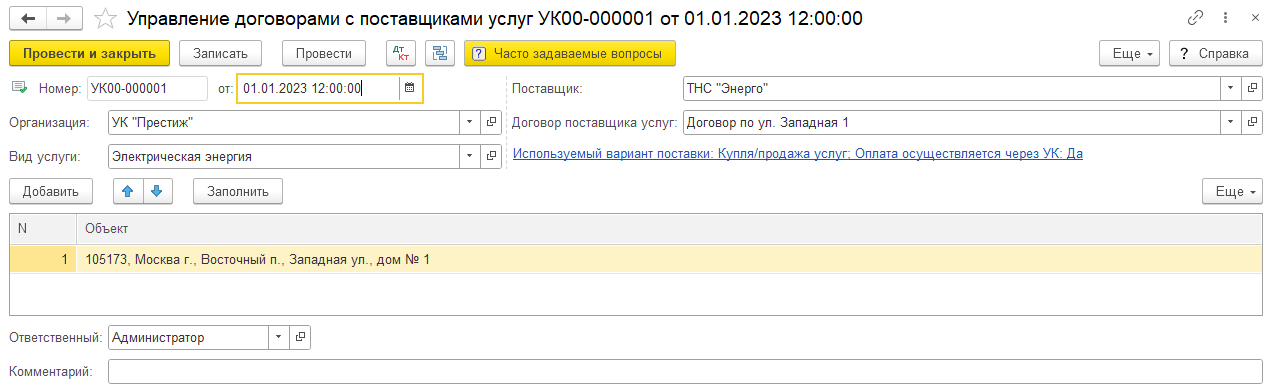Screen dimensions: 1273x392
Task: Add document to favorites star
Action: (105, 18)
